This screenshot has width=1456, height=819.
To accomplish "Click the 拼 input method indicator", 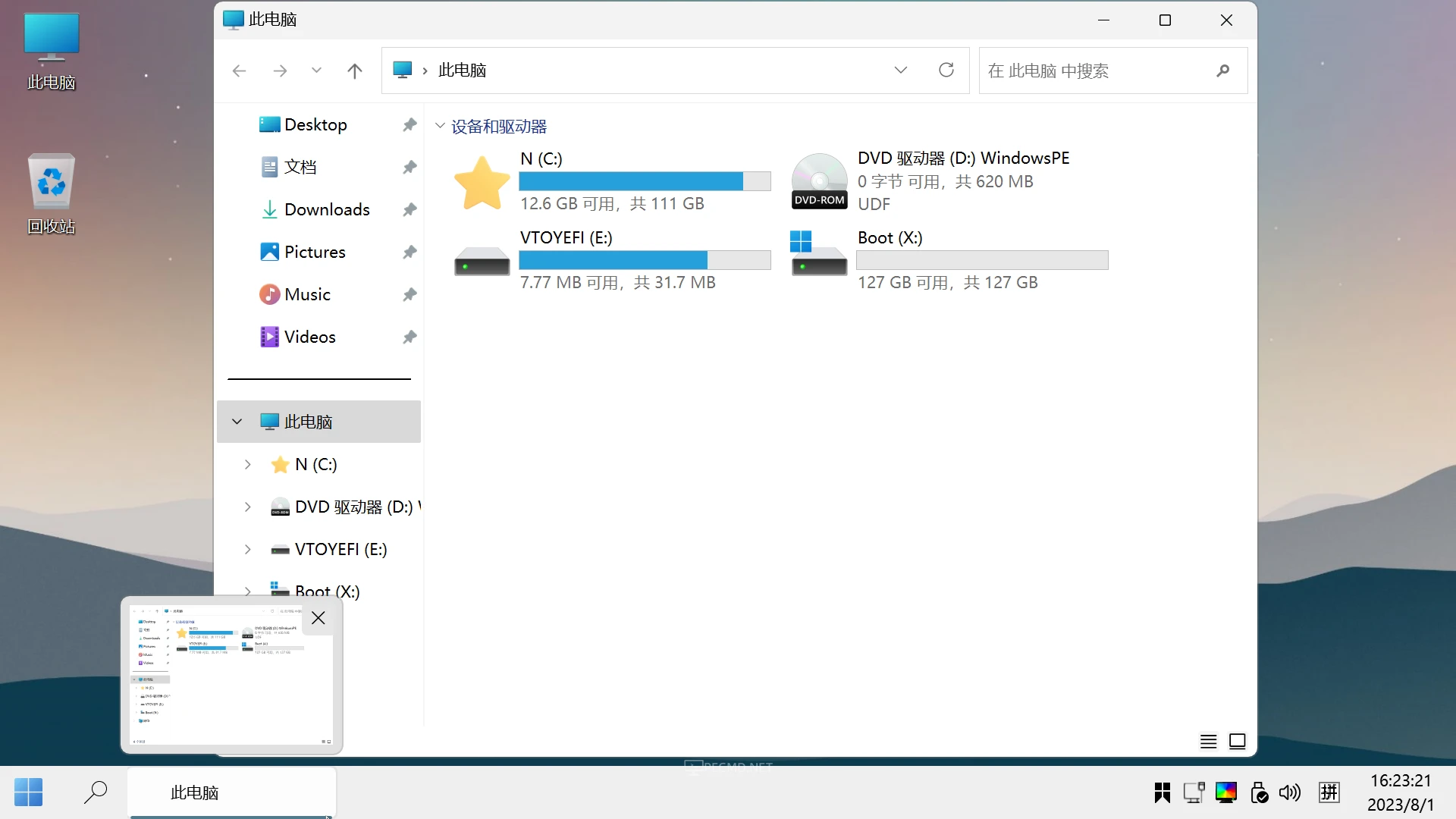I will coord(1329,793).
